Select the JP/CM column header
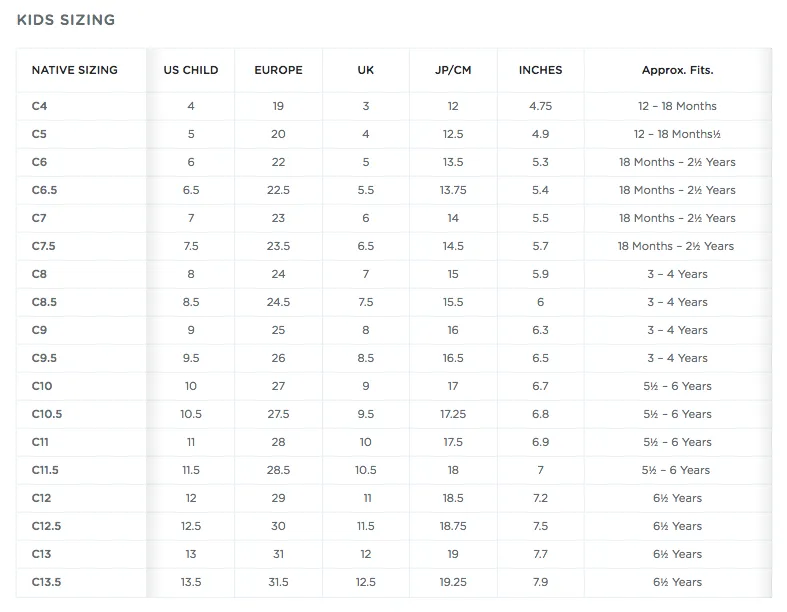The width and height of the screenshot is (787, 612). pyautogui.click(x=453, y=70)
